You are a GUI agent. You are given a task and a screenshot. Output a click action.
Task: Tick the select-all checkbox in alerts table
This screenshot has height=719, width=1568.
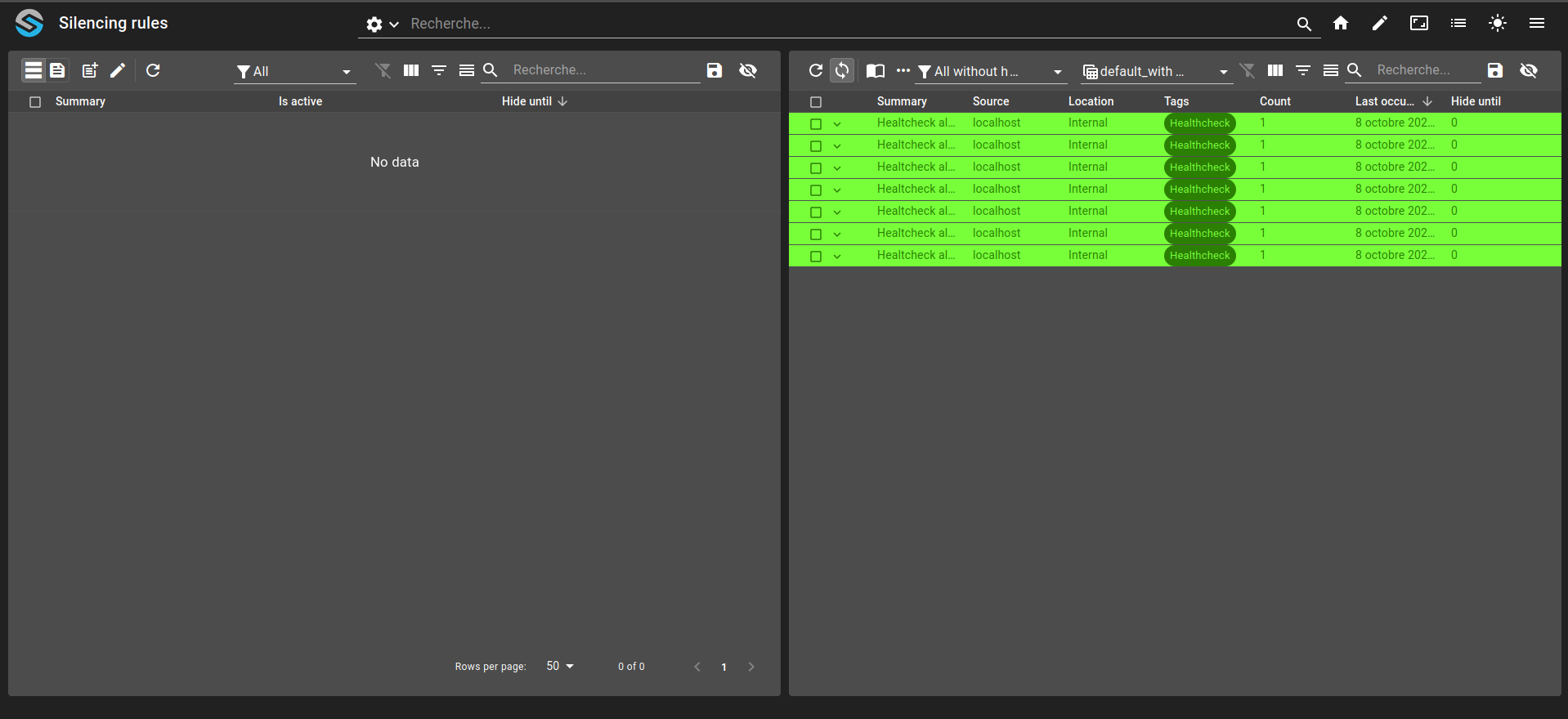point(816,102)
